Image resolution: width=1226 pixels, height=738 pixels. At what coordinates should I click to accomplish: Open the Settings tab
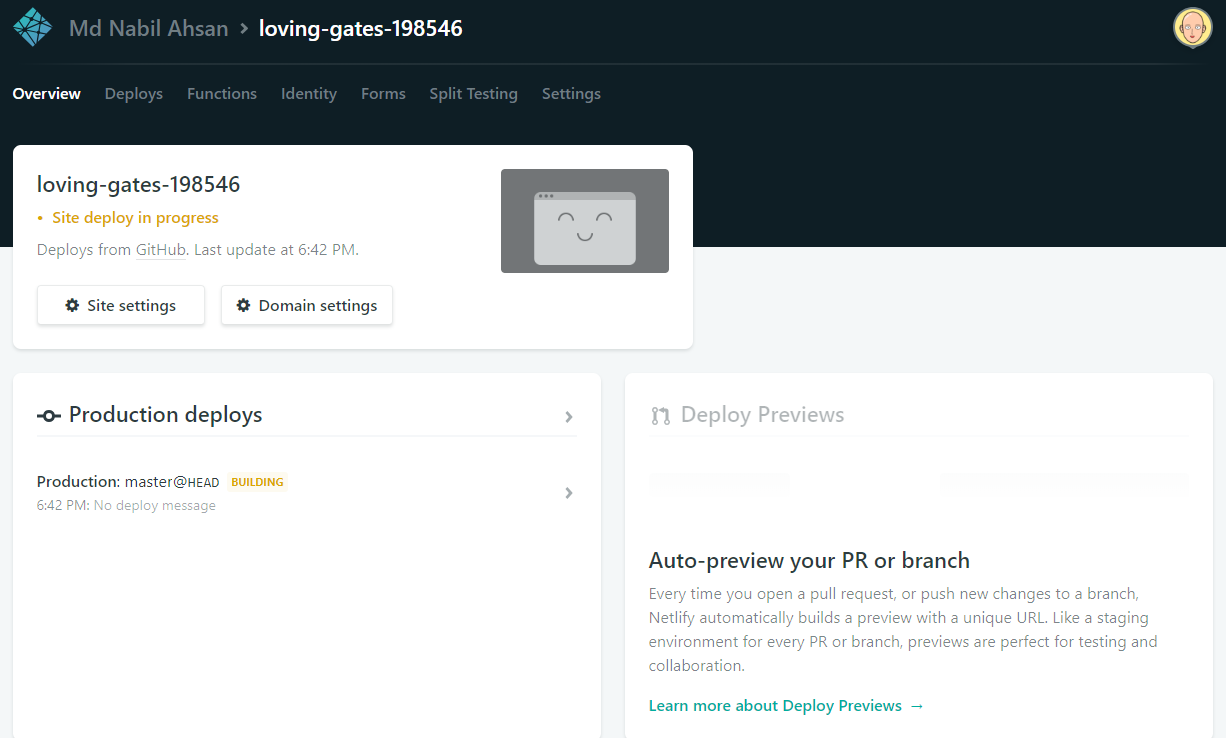point(571,93)
